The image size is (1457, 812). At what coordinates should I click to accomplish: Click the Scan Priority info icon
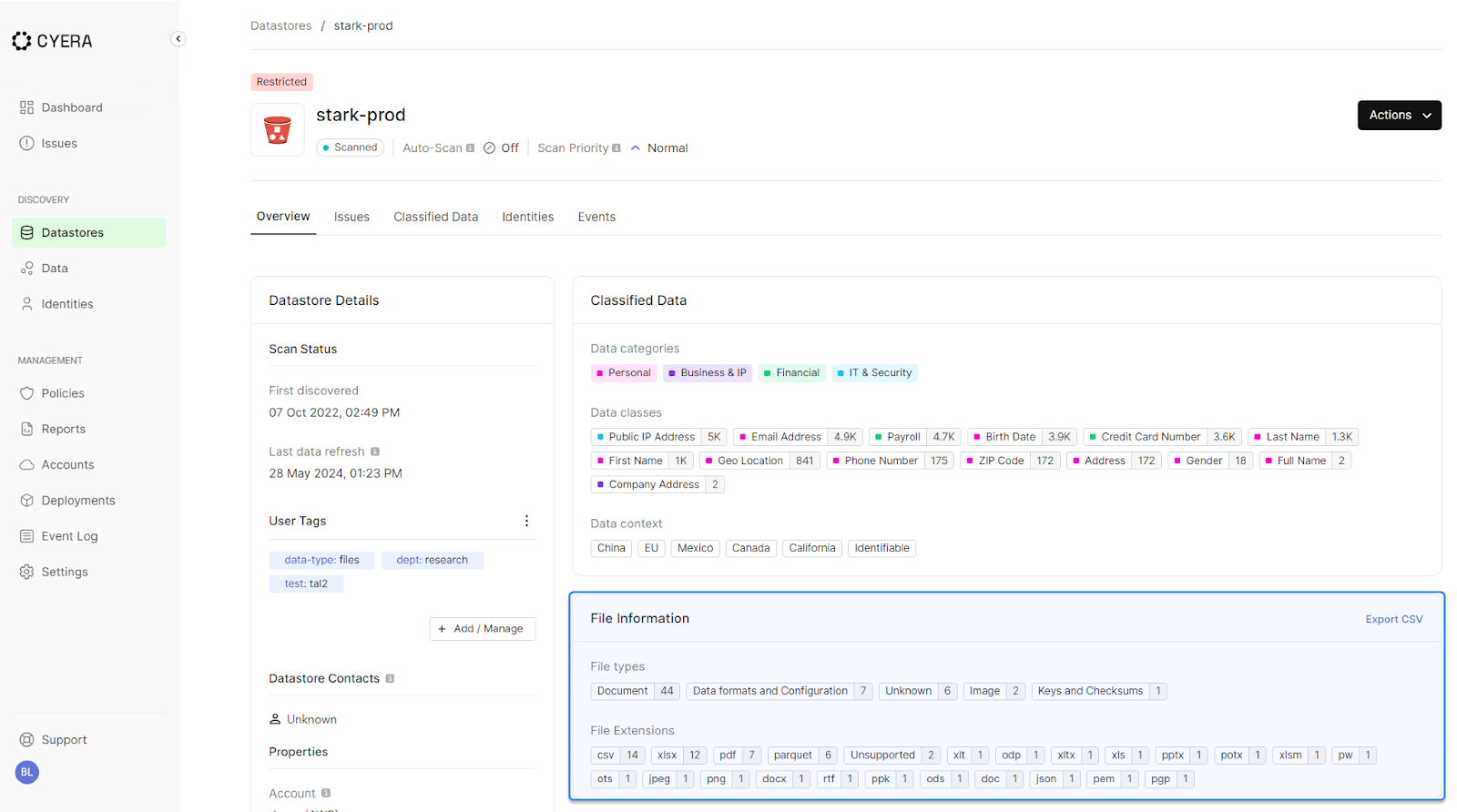616,147
